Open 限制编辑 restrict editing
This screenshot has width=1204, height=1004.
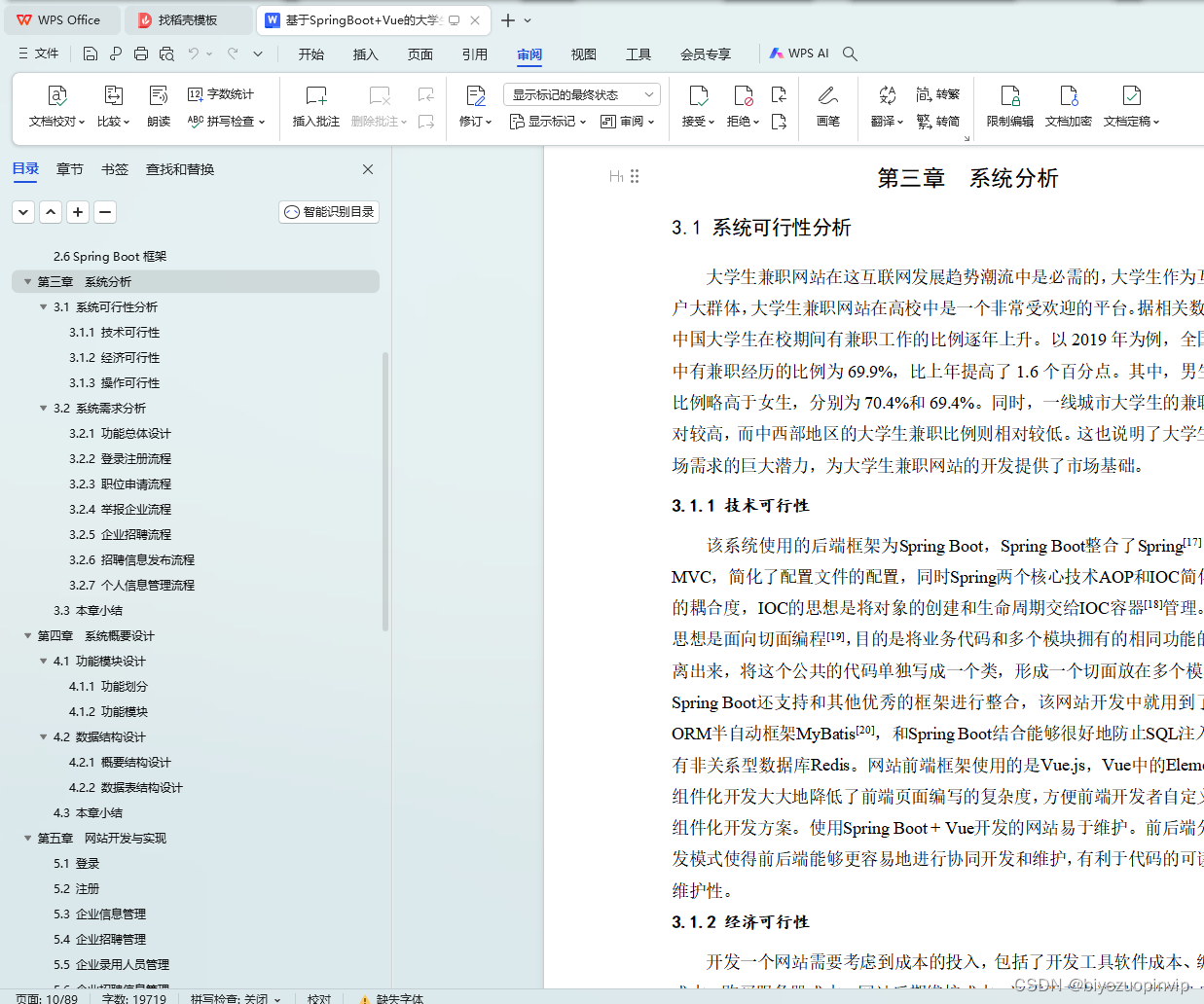(x=1010, y=107)
